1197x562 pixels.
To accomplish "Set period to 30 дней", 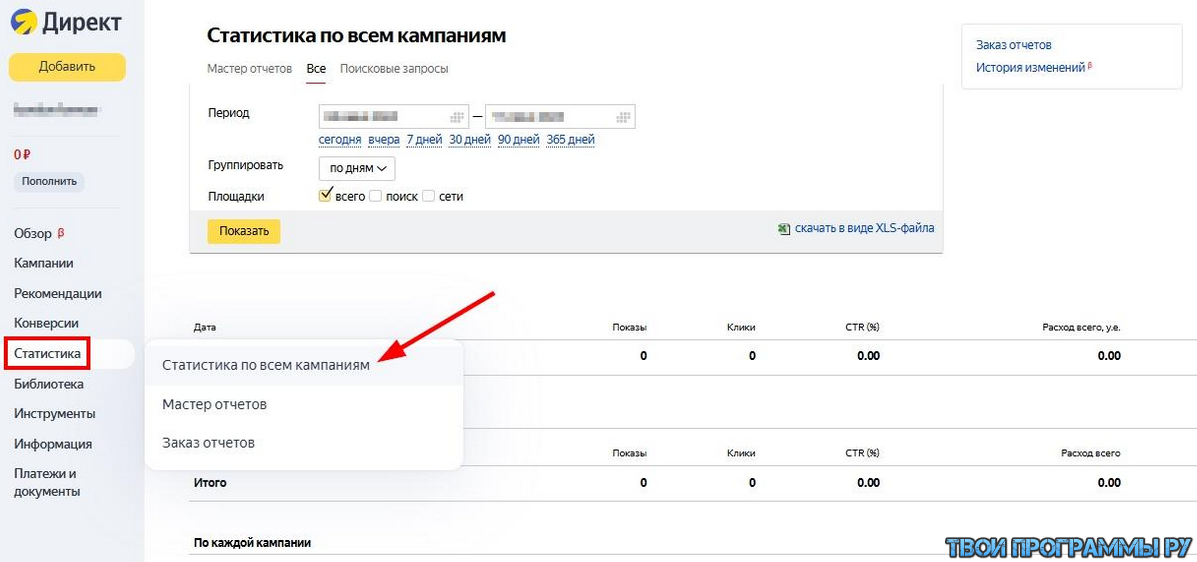I will point(469,140).
